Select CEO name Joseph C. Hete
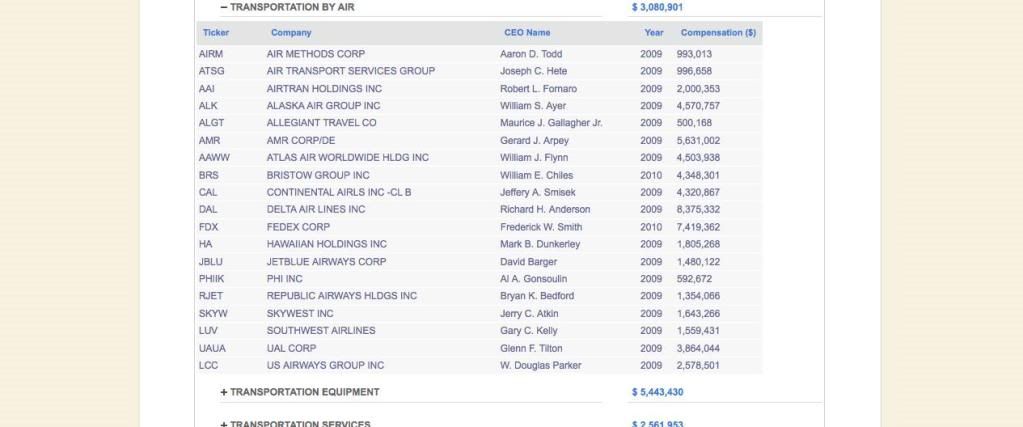The image size is (1023, 427). [x=534, y=71]
